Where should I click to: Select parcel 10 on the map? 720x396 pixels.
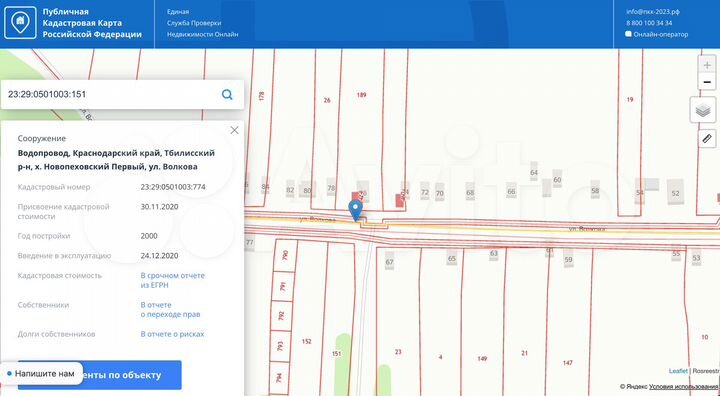(x=704, y=337)
